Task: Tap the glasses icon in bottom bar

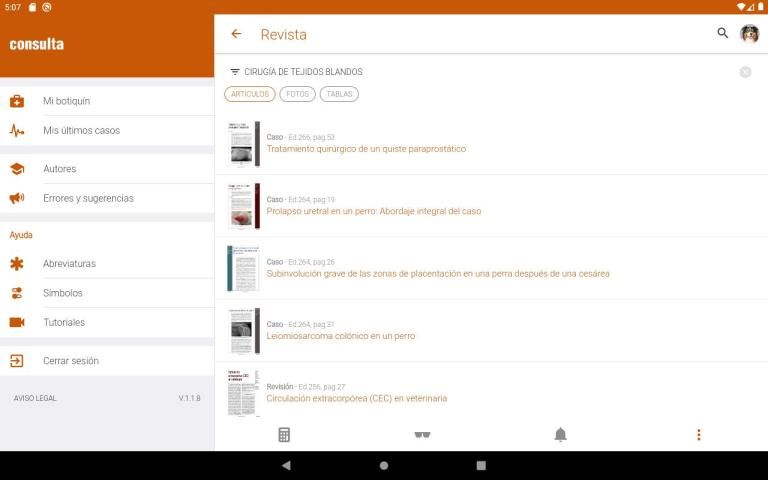Action: coord(422,435)
